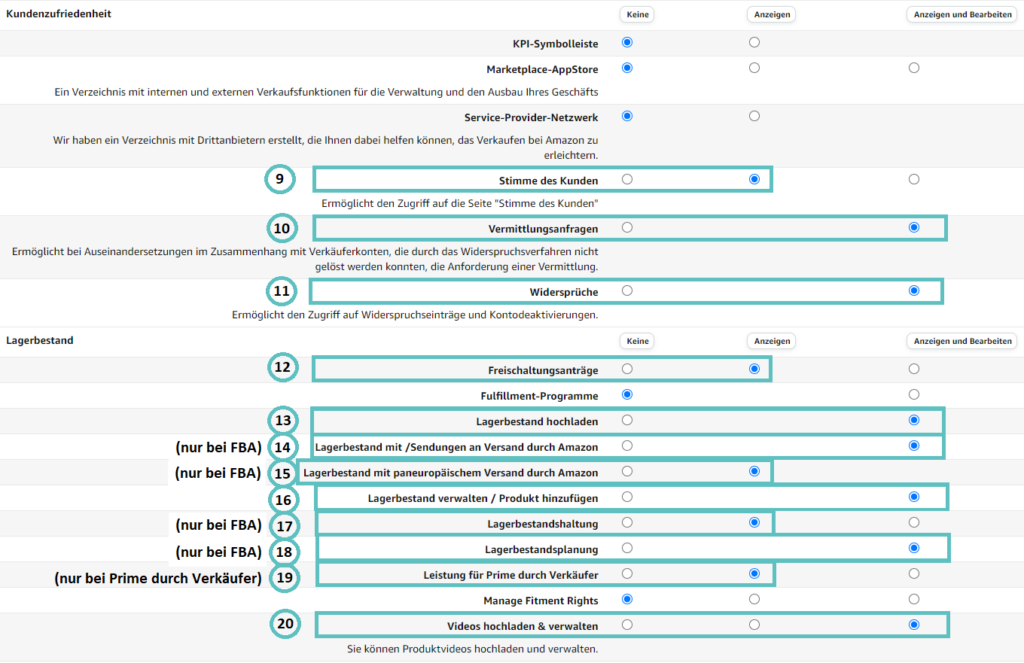
Task: Select Anzeigen for paneuropäischem Versand durch Amazon
Action: tap(754, 471)
